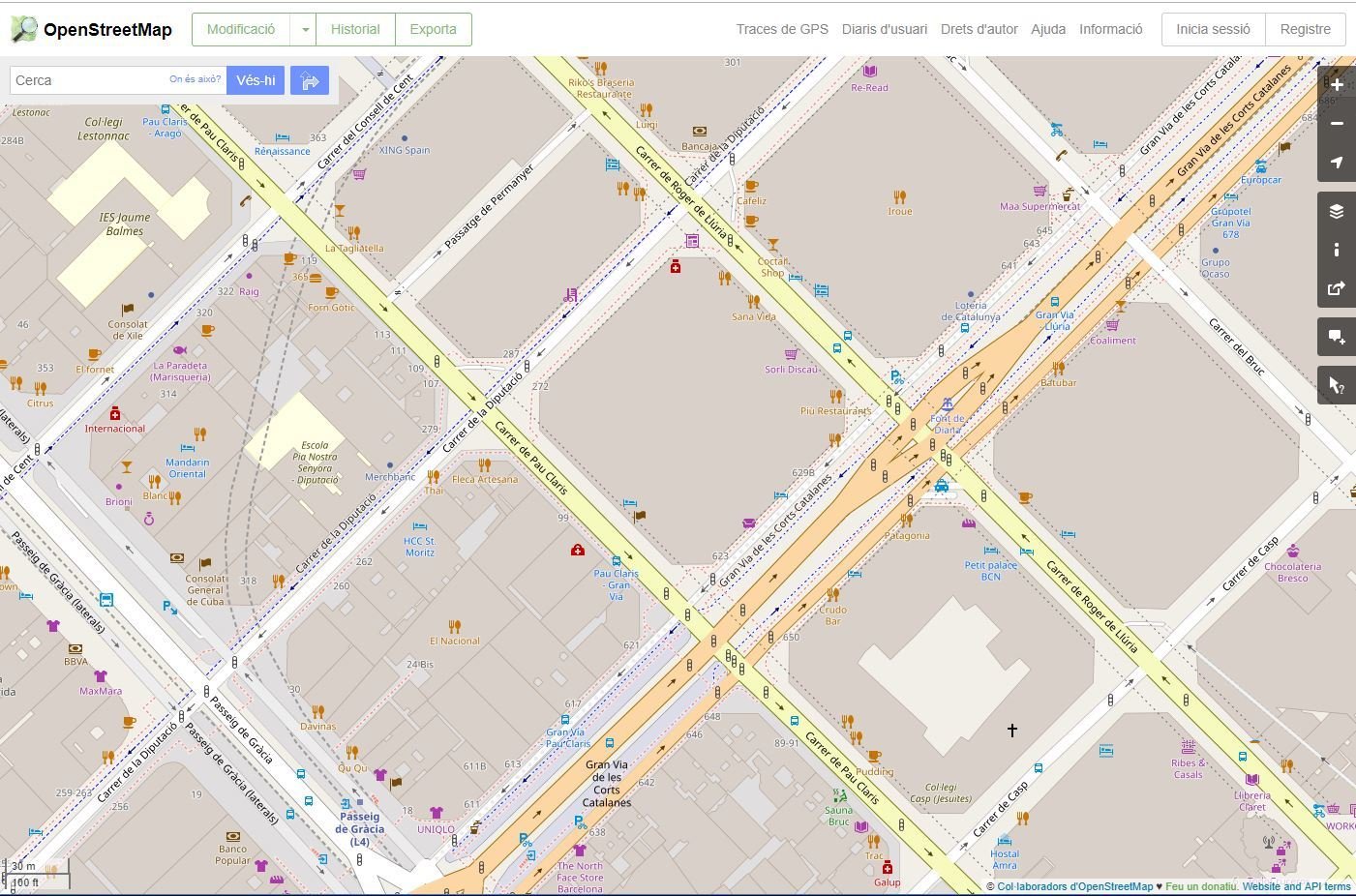Click the Loteria de Catalunya label
Image resolution: width=1356 pixels, height=896 pixels.
[971, 311]
